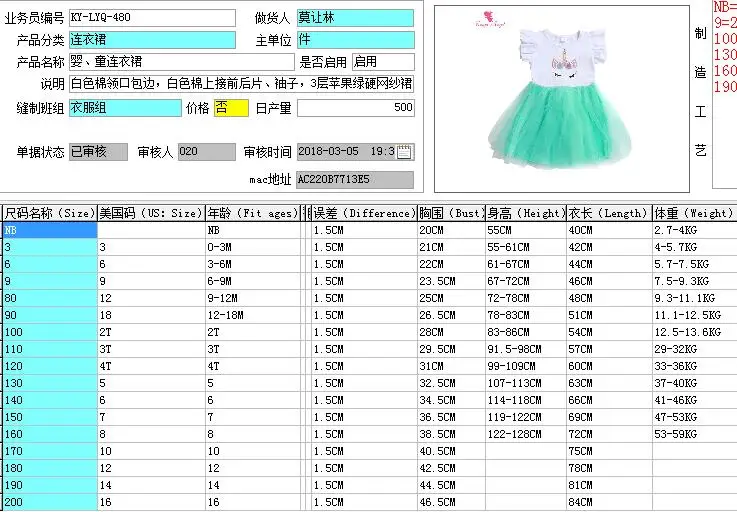Click fit ages cell 12-18M

pos(253,315)
